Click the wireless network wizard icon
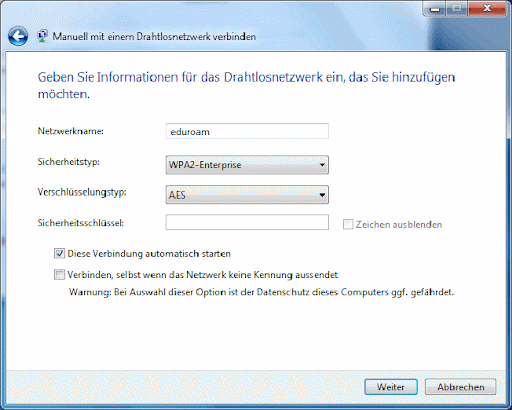 [42, 36]
